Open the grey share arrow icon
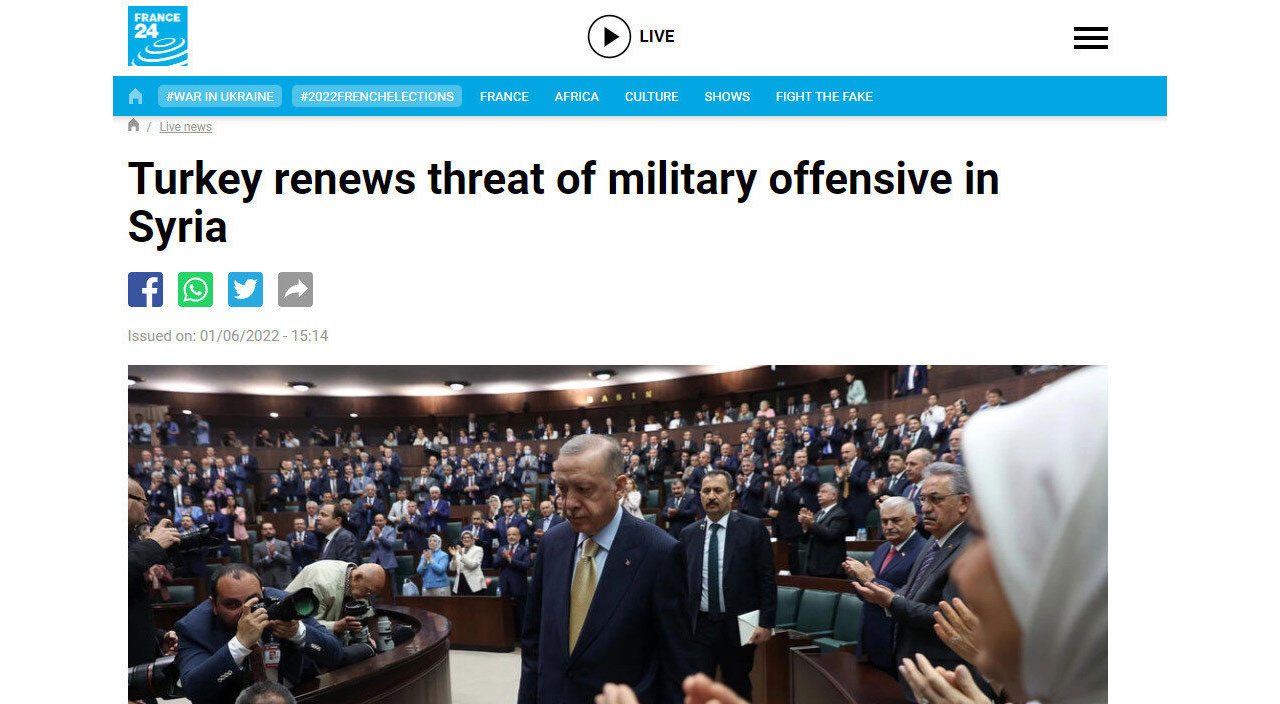 tap(295, 290)
